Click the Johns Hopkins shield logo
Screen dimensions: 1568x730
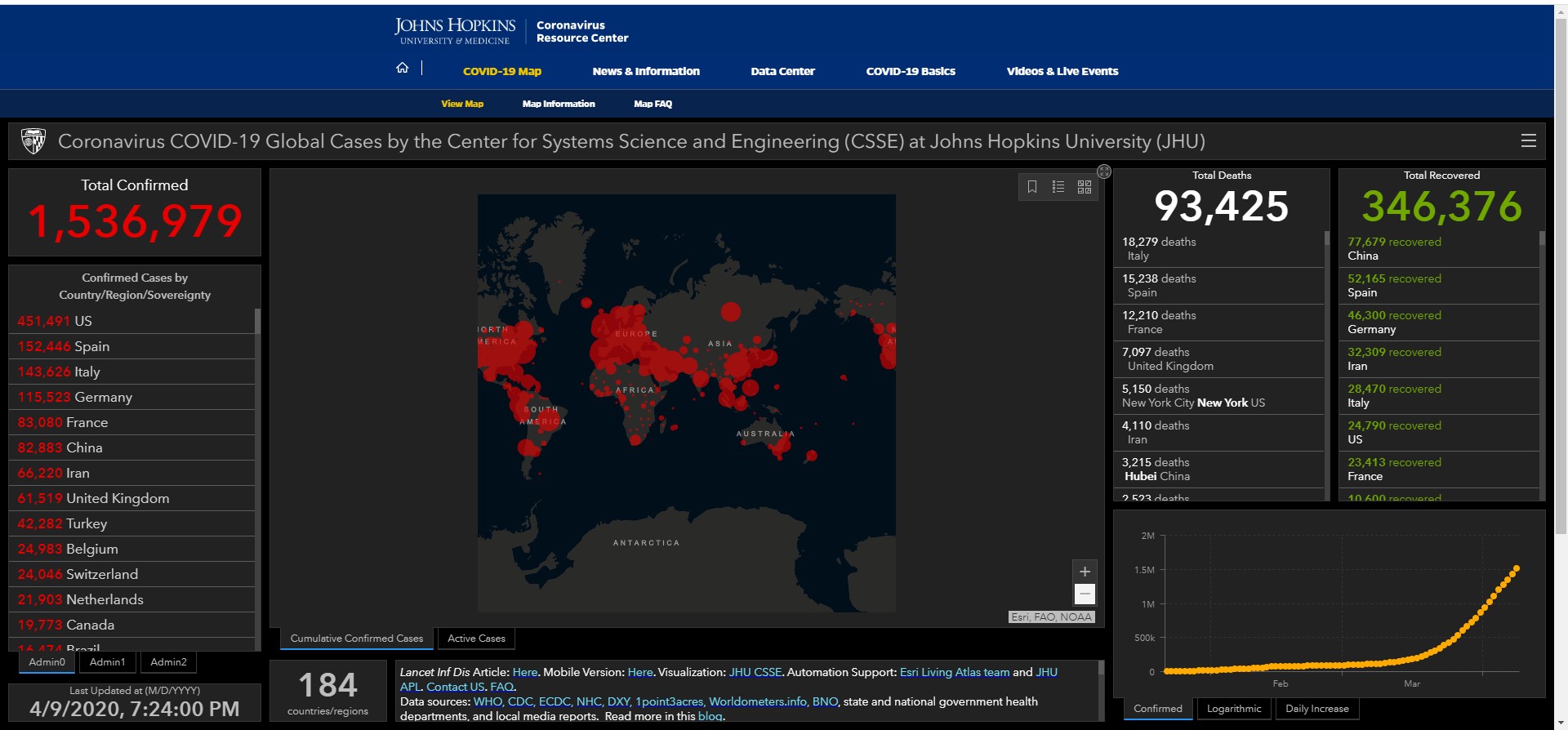(x=33, y=141)
